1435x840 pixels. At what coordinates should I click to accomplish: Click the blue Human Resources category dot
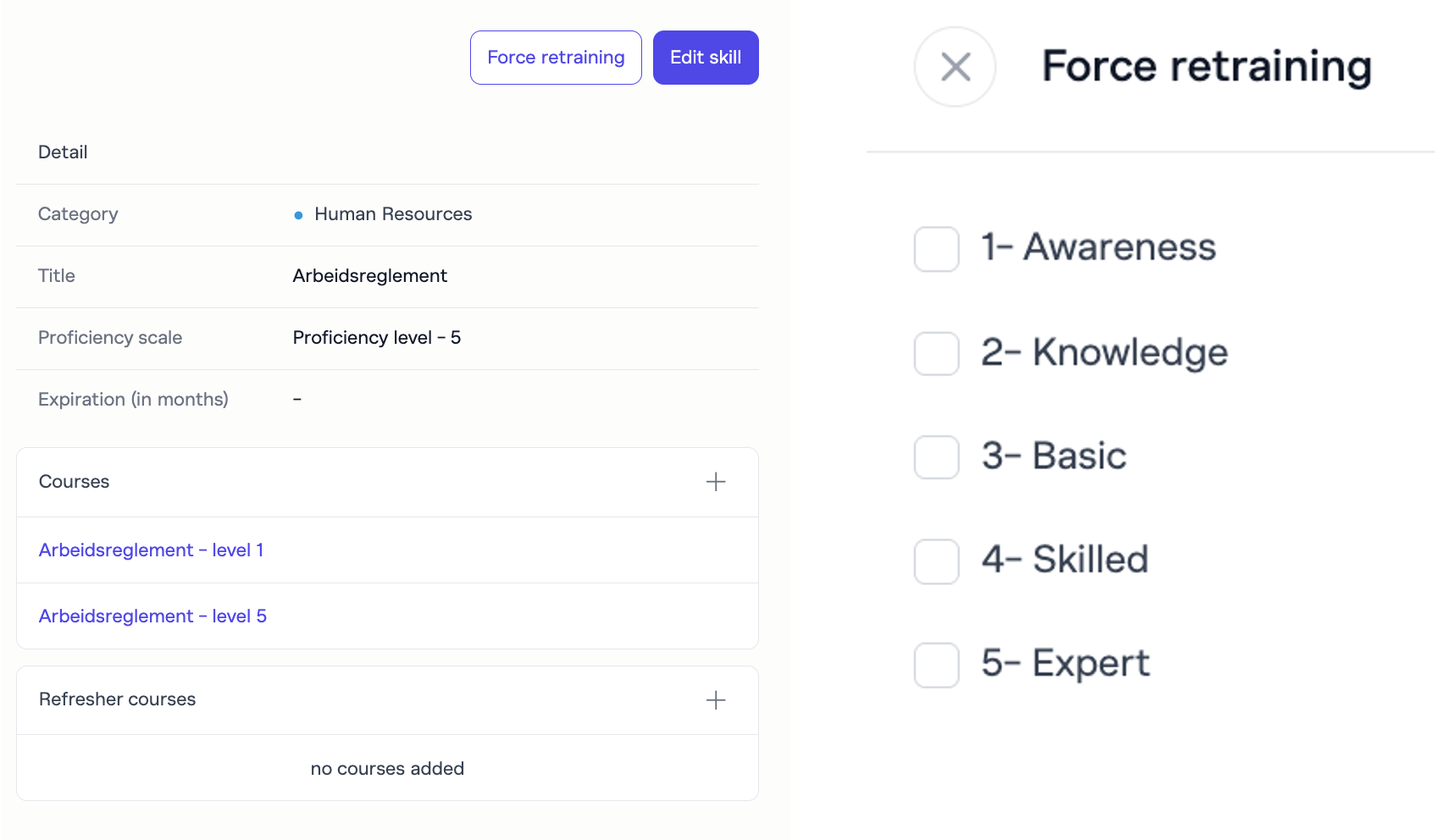click(298, 215)
